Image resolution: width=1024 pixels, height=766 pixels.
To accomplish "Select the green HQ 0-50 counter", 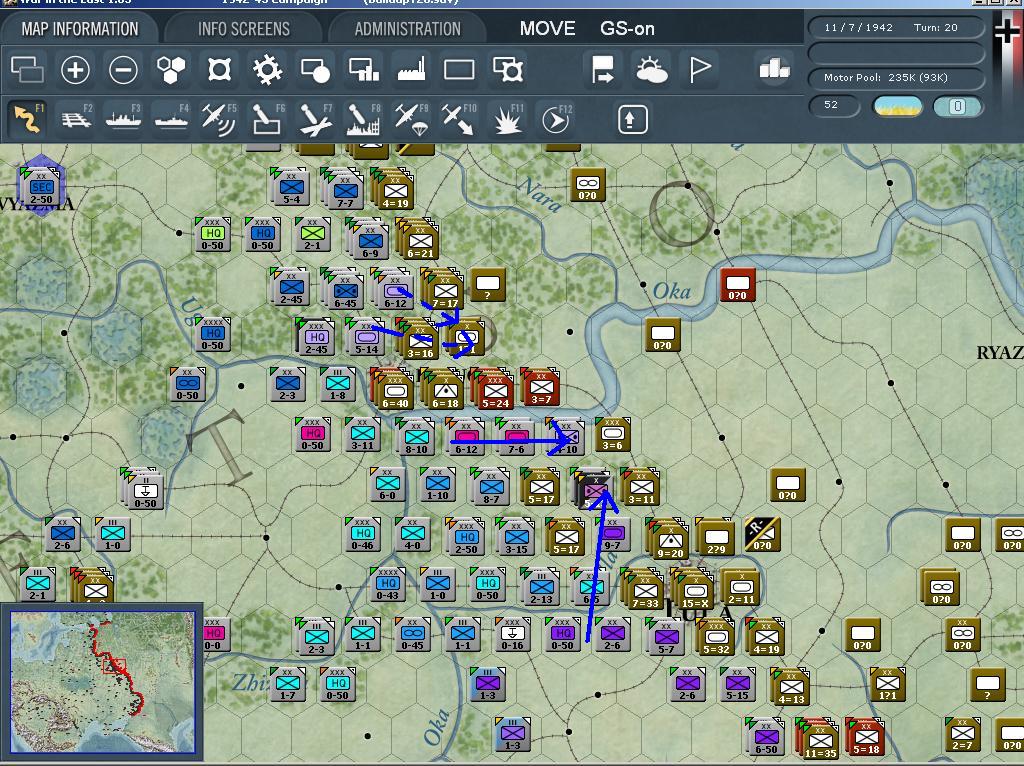I will (212, 234).
